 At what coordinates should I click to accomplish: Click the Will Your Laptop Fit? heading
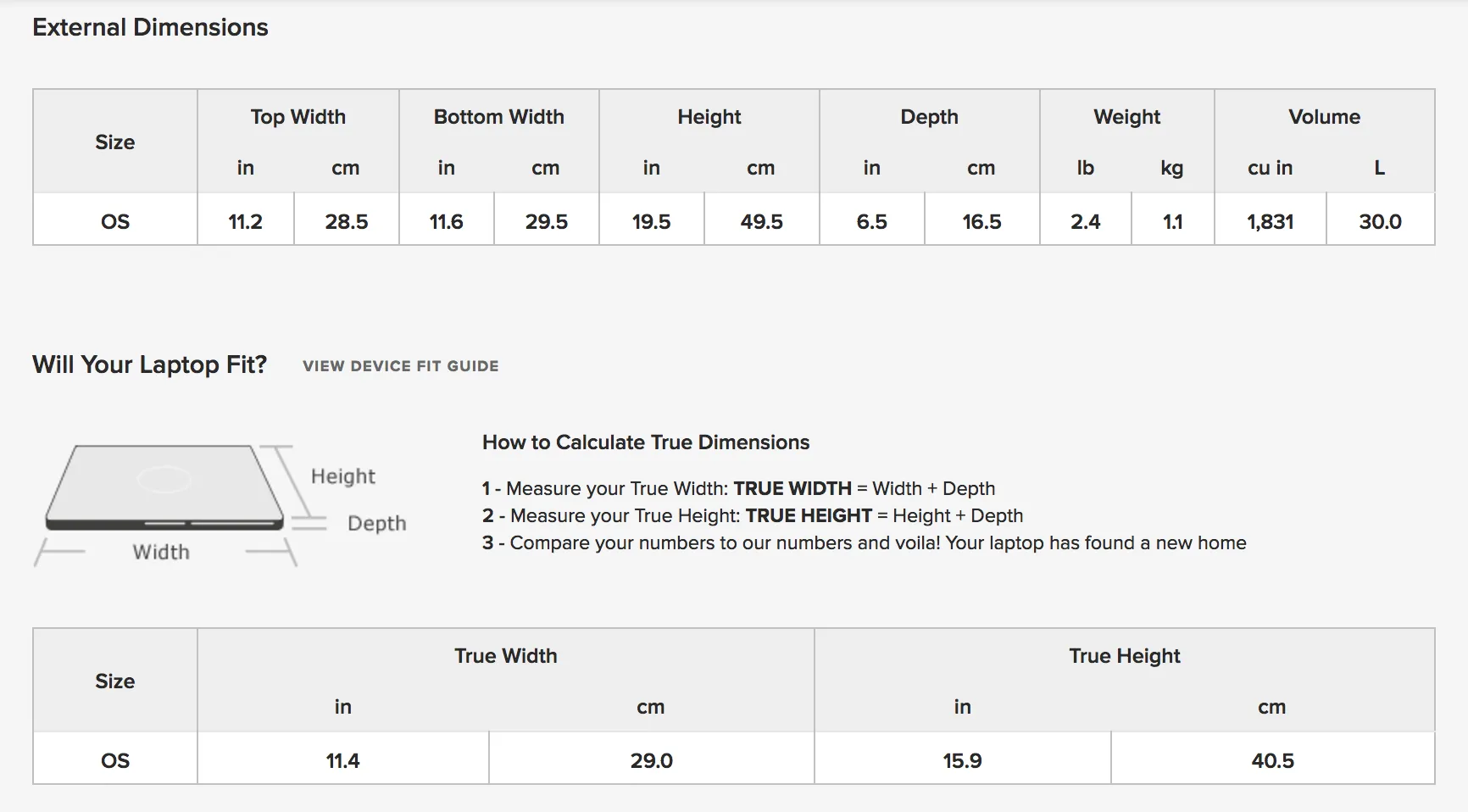click(149, 364)
